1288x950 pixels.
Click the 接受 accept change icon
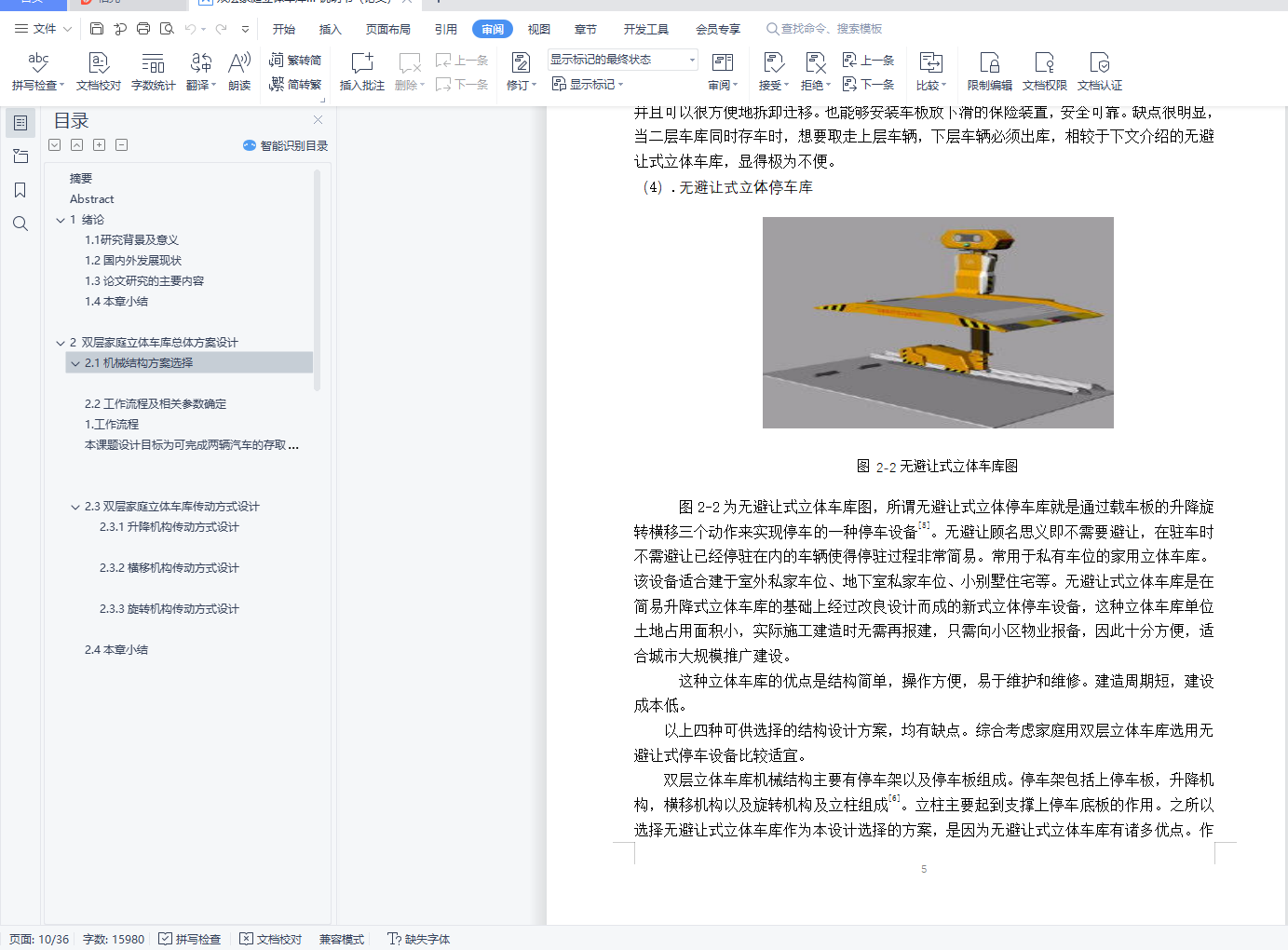point(773,62)
